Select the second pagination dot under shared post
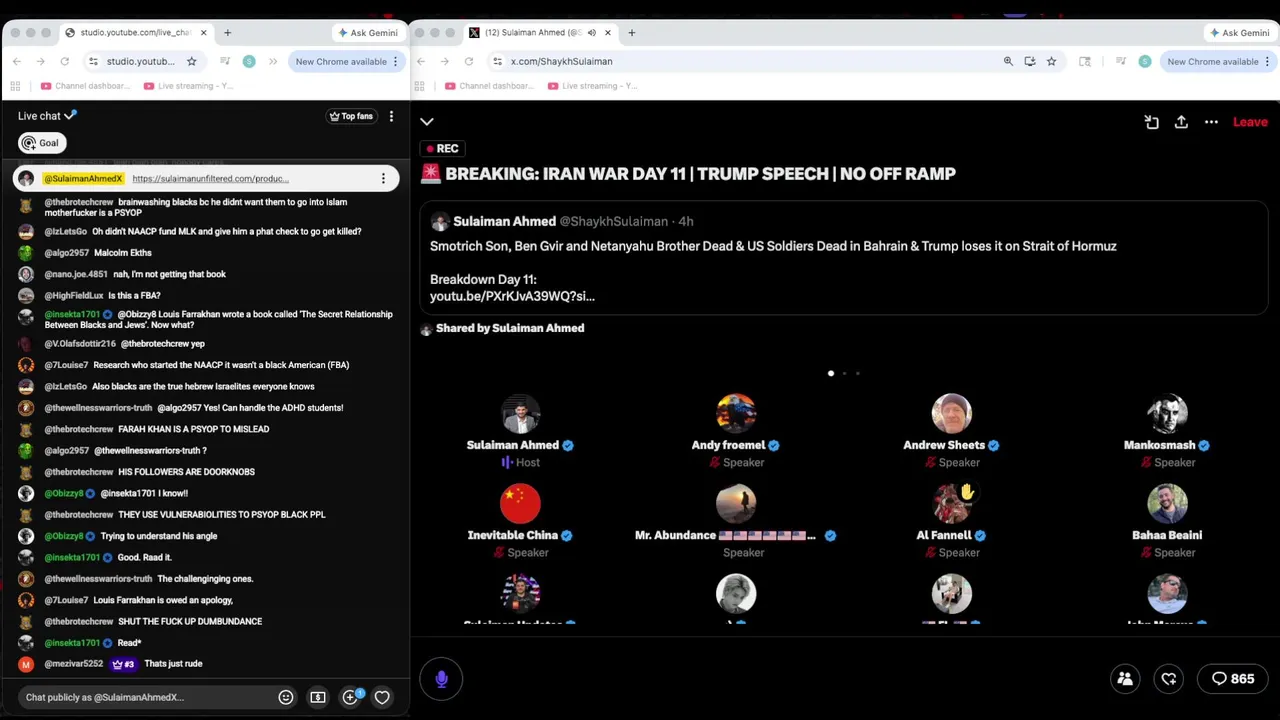This screenshot has width=1280, height=720. 844,373
